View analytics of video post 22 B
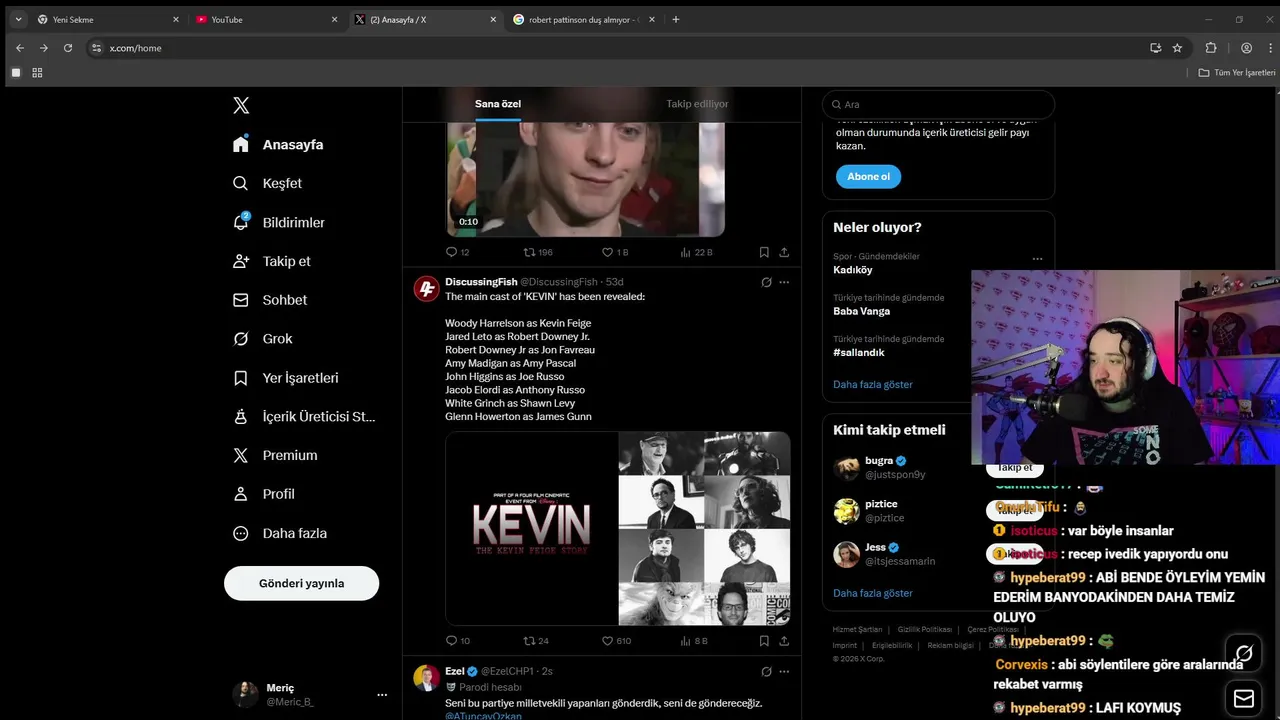This screenshot has height=720, width=1280. (696, 252)
